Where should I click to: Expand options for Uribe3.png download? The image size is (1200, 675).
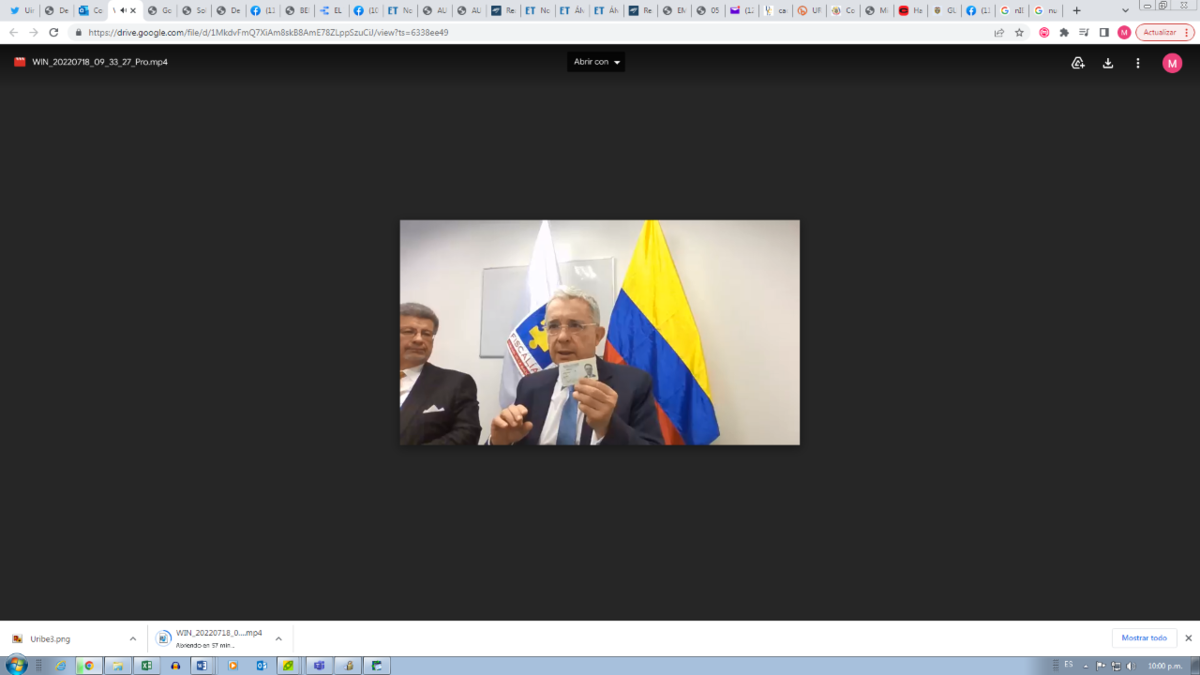(x=132, y=639)
